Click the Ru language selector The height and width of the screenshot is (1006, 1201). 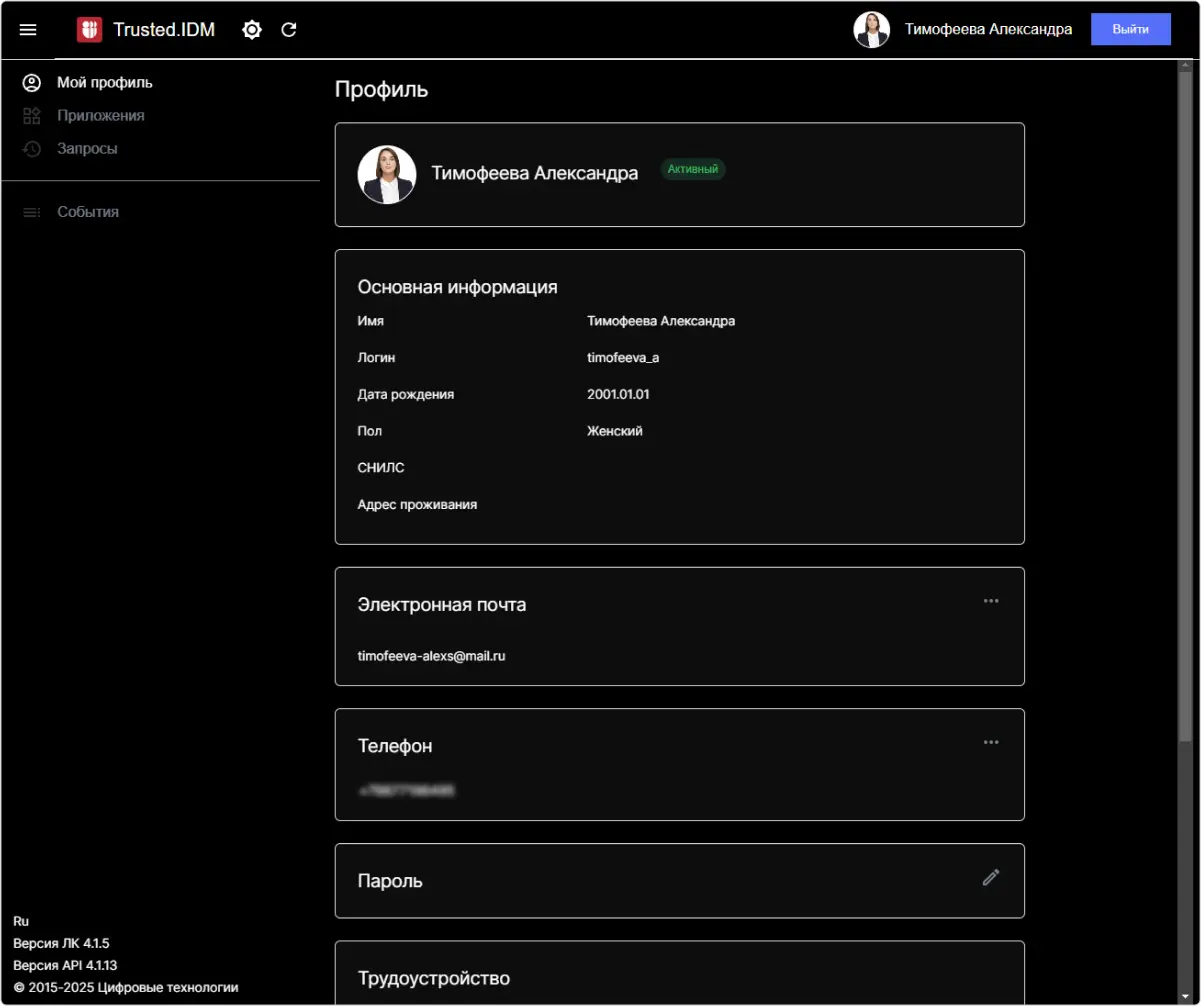pos(21,921)
